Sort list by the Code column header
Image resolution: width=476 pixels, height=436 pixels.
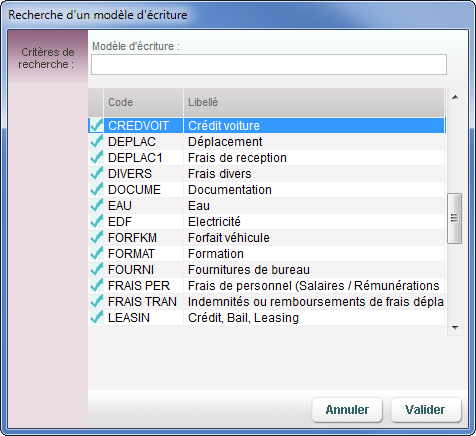(143, 102)
